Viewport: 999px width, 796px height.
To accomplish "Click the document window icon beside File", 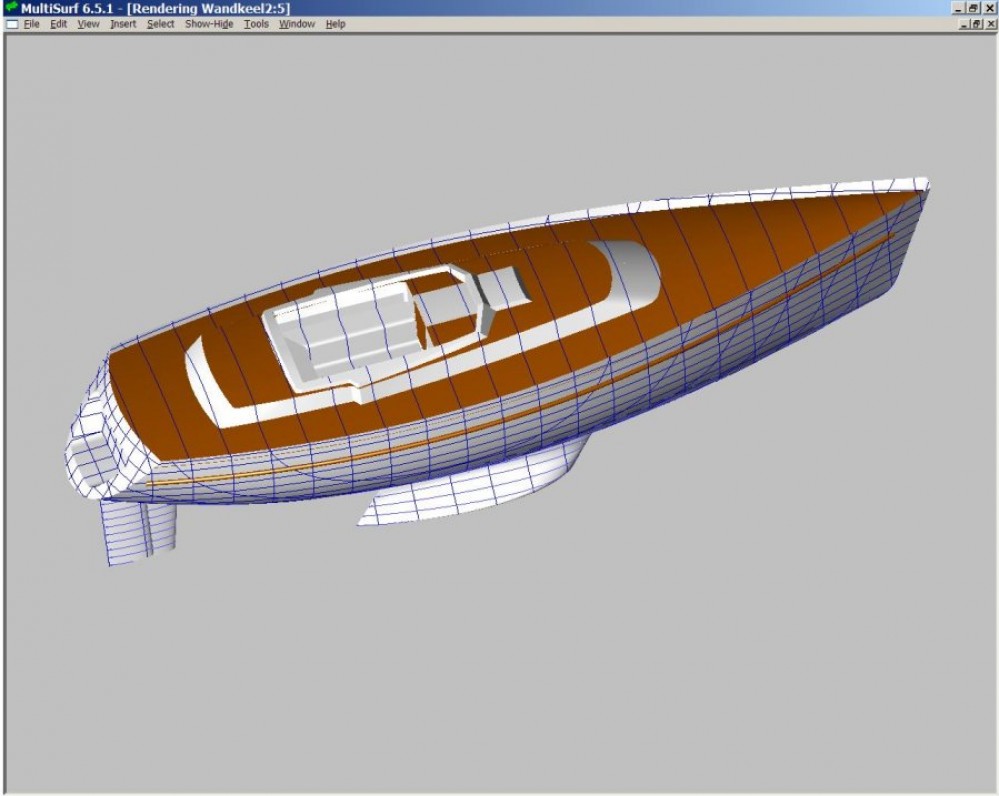I will click(x=12, y=24).
